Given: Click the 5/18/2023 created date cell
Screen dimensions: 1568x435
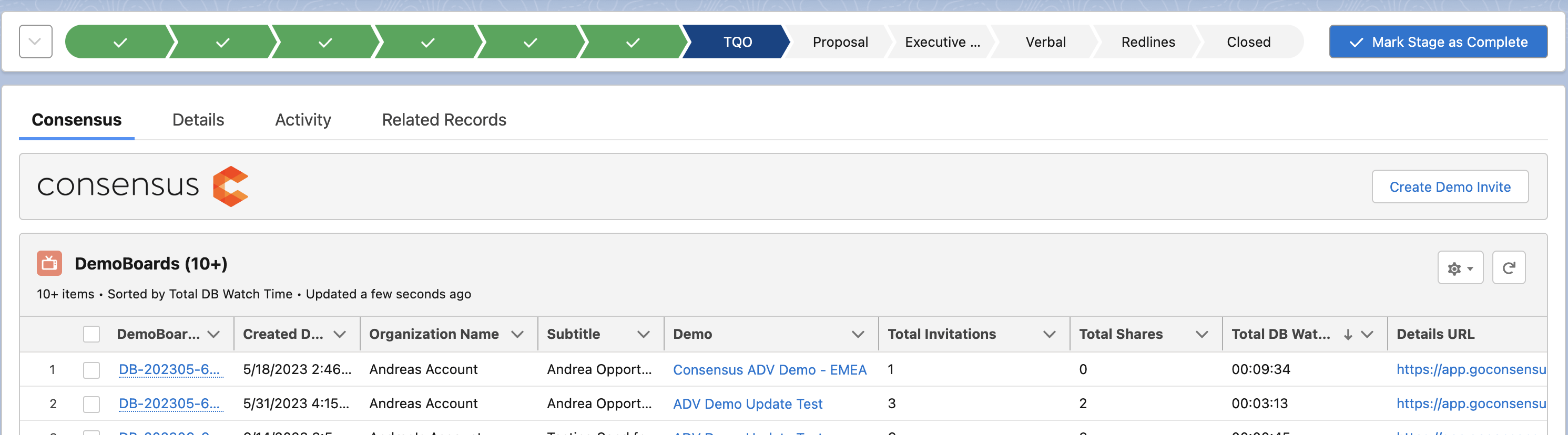Looking at the screenshot, I should click(297, 369).
